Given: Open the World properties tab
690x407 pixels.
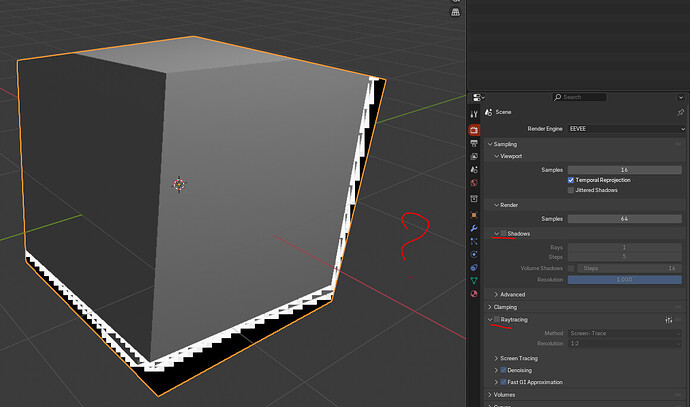Looking at the screenshot, I should (474, 183).
